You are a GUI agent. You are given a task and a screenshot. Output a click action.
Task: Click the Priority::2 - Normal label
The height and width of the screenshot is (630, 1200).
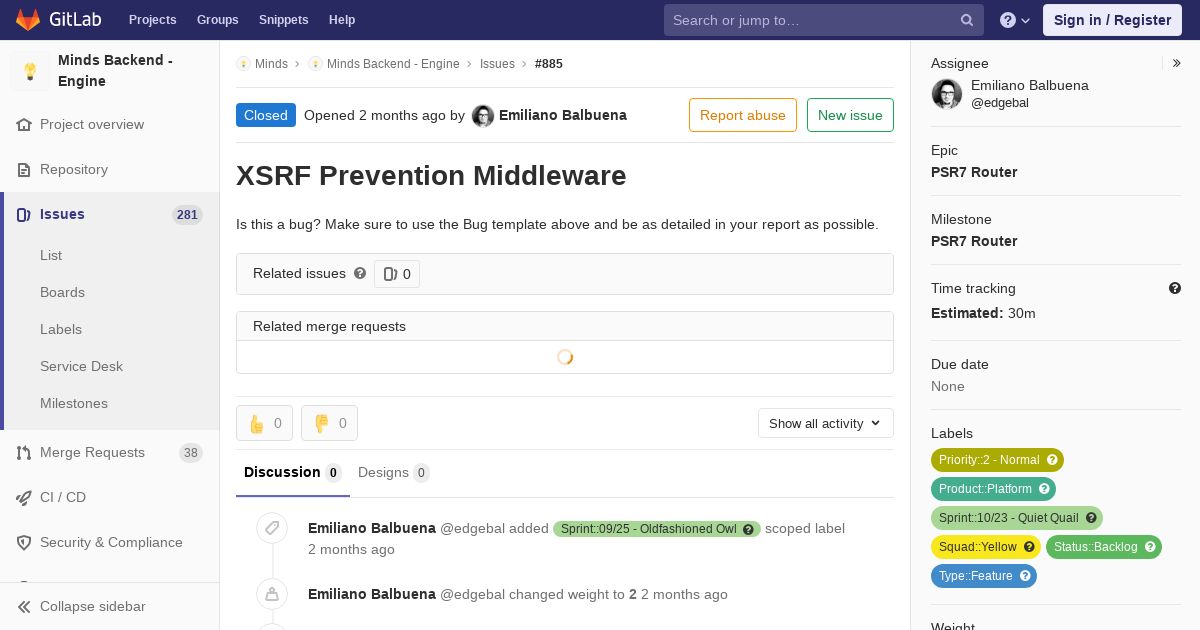click(997, 460)
